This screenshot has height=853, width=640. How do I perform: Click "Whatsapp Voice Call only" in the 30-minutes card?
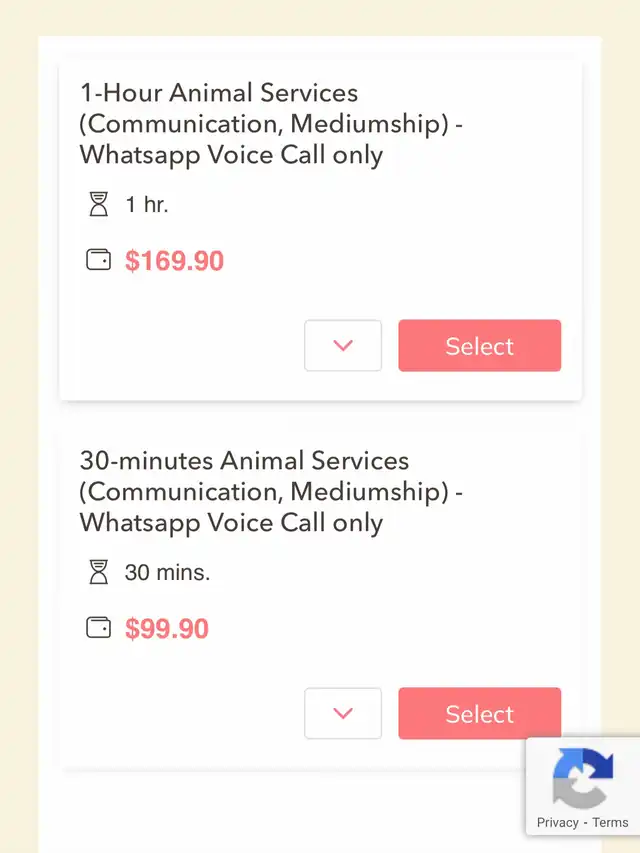[231, 524]
